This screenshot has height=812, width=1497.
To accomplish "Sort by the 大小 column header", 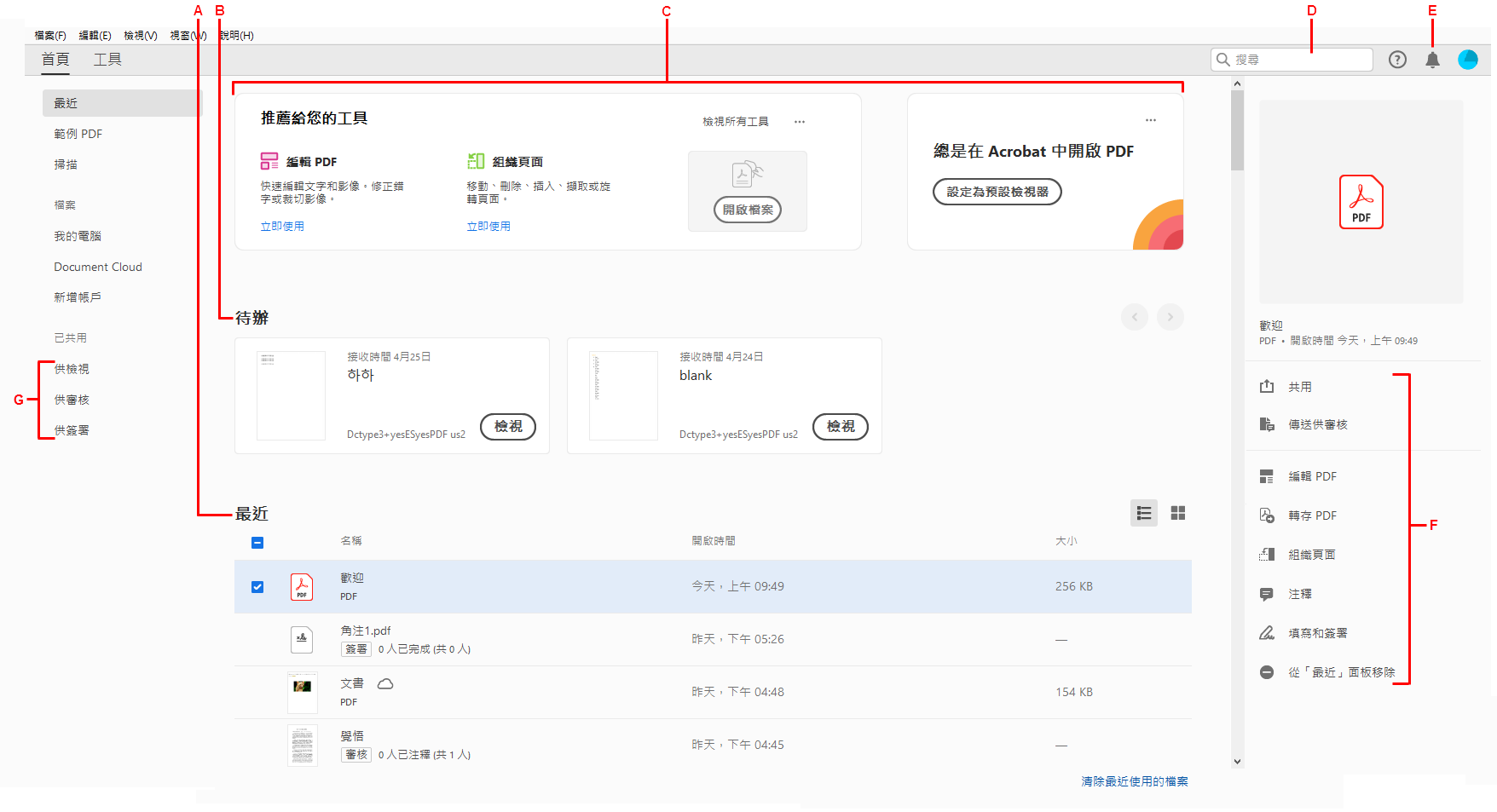I will click(x=1066, y=541).
